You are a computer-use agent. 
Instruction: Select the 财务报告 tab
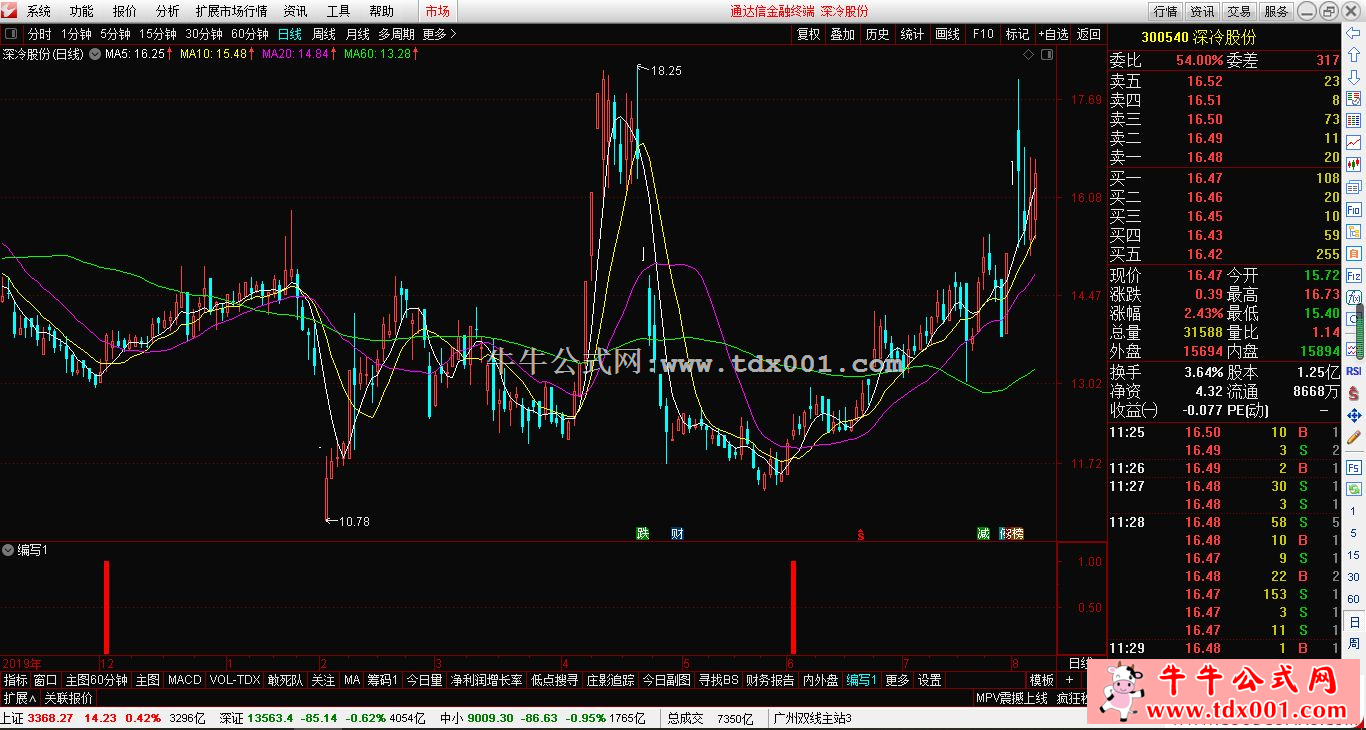770,680
